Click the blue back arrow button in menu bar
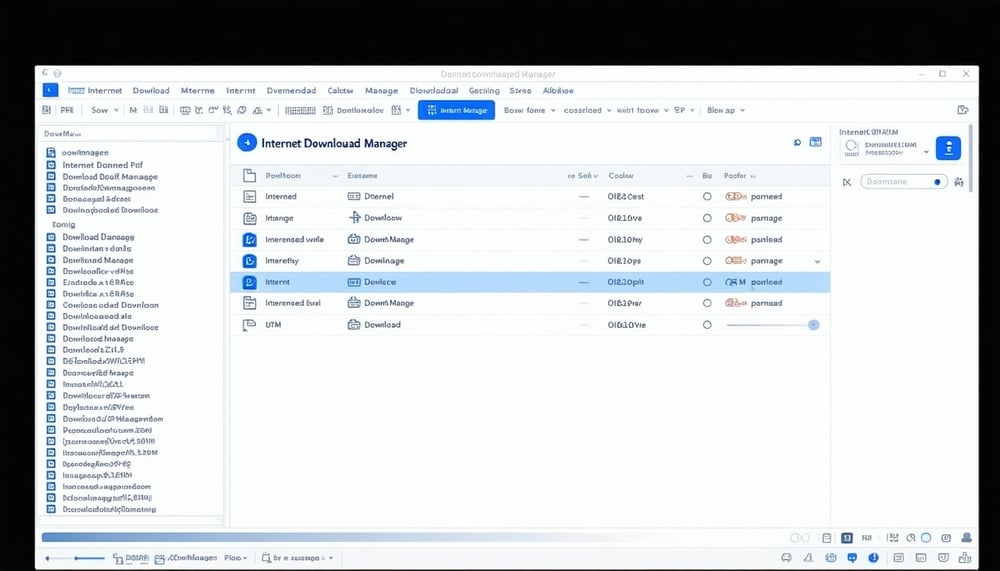 click(50, 90)
